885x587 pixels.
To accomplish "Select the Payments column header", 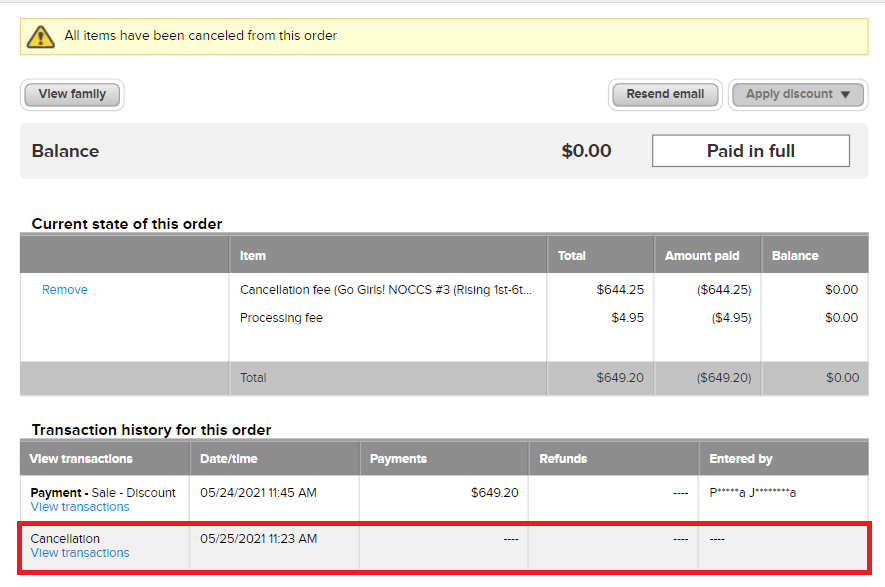I will coord(398,459).
